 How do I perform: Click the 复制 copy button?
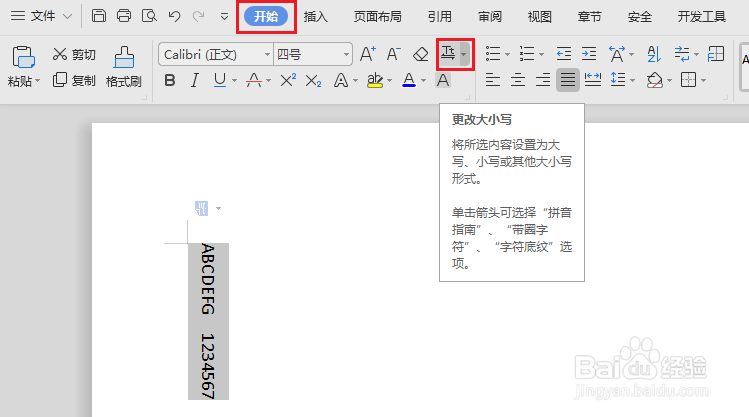point(74,80)
